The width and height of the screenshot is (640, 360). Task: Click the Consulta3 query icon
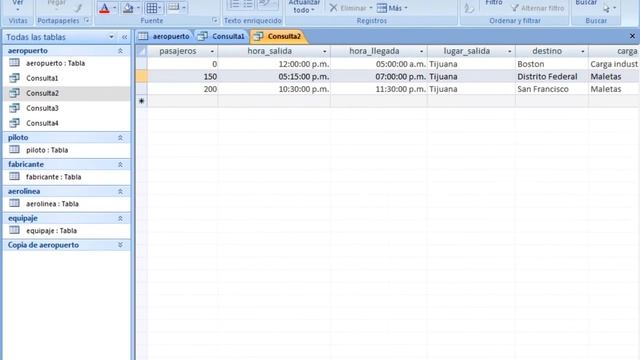tap(14, 108)
